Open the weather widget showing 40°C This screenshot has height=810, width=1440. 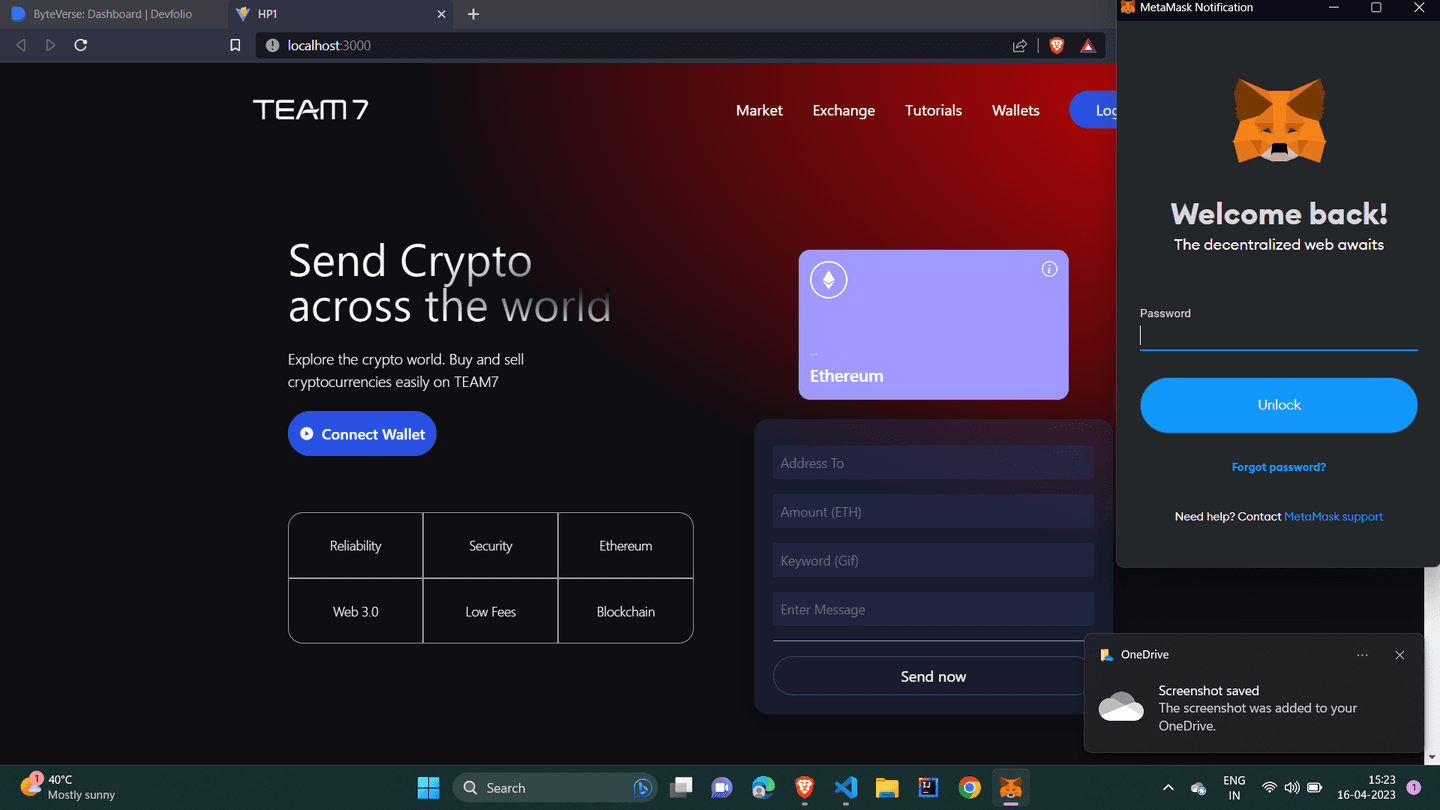[68, 787]
